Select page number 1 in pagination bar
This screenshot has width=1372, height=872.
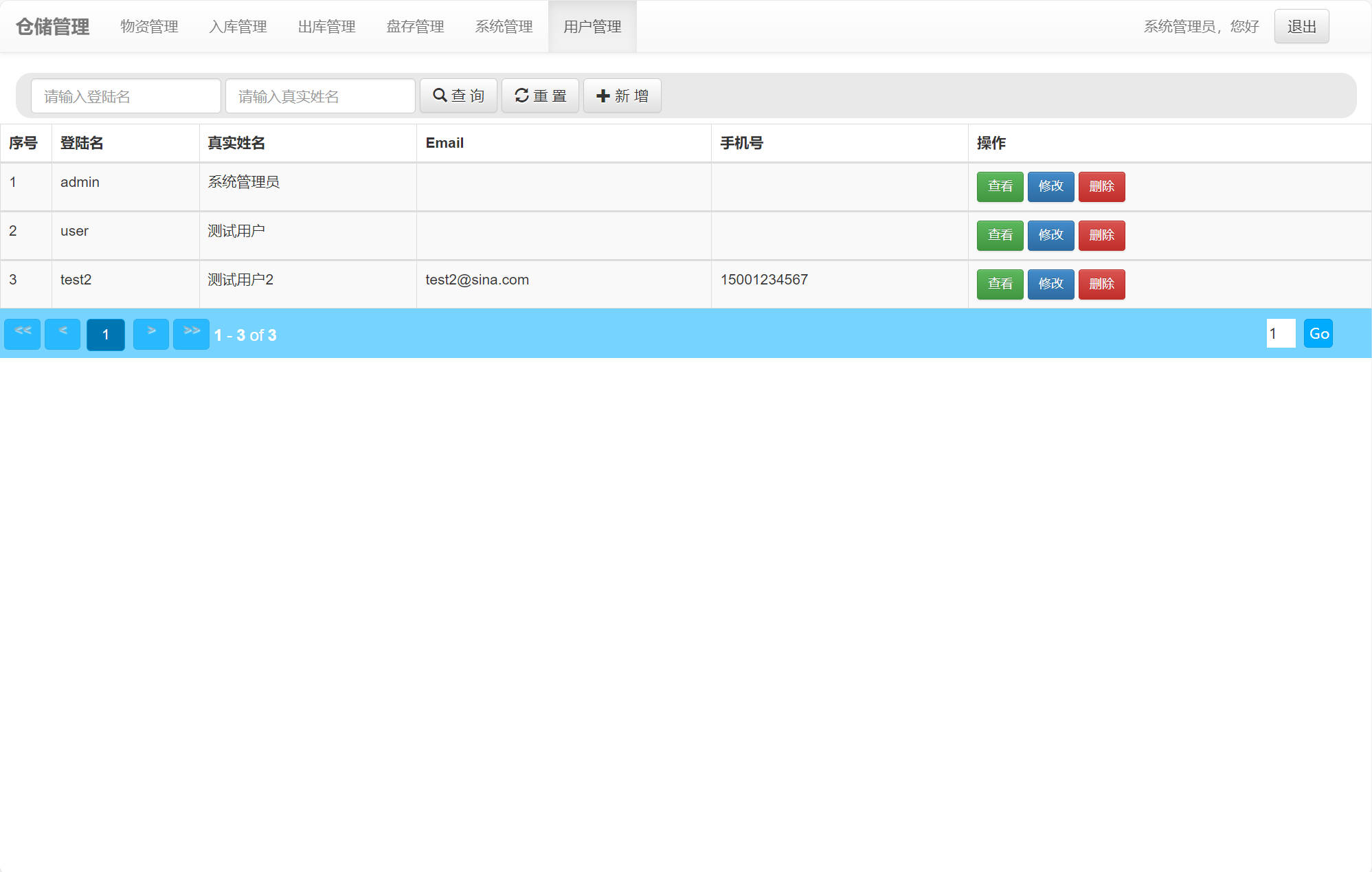(x=105, y=335)
